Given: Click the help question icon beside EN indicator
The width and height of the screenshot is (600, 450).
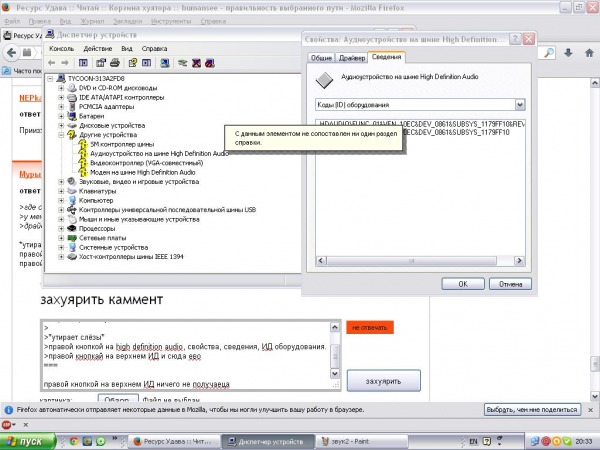Looking at the screenshot, I should pos(487,441).
